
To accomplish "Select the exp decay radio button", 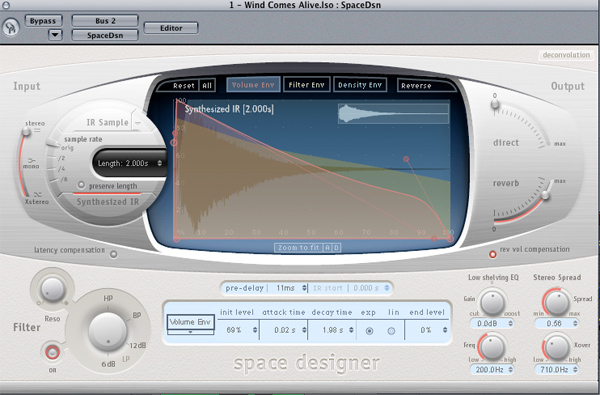I will (369, 331).
